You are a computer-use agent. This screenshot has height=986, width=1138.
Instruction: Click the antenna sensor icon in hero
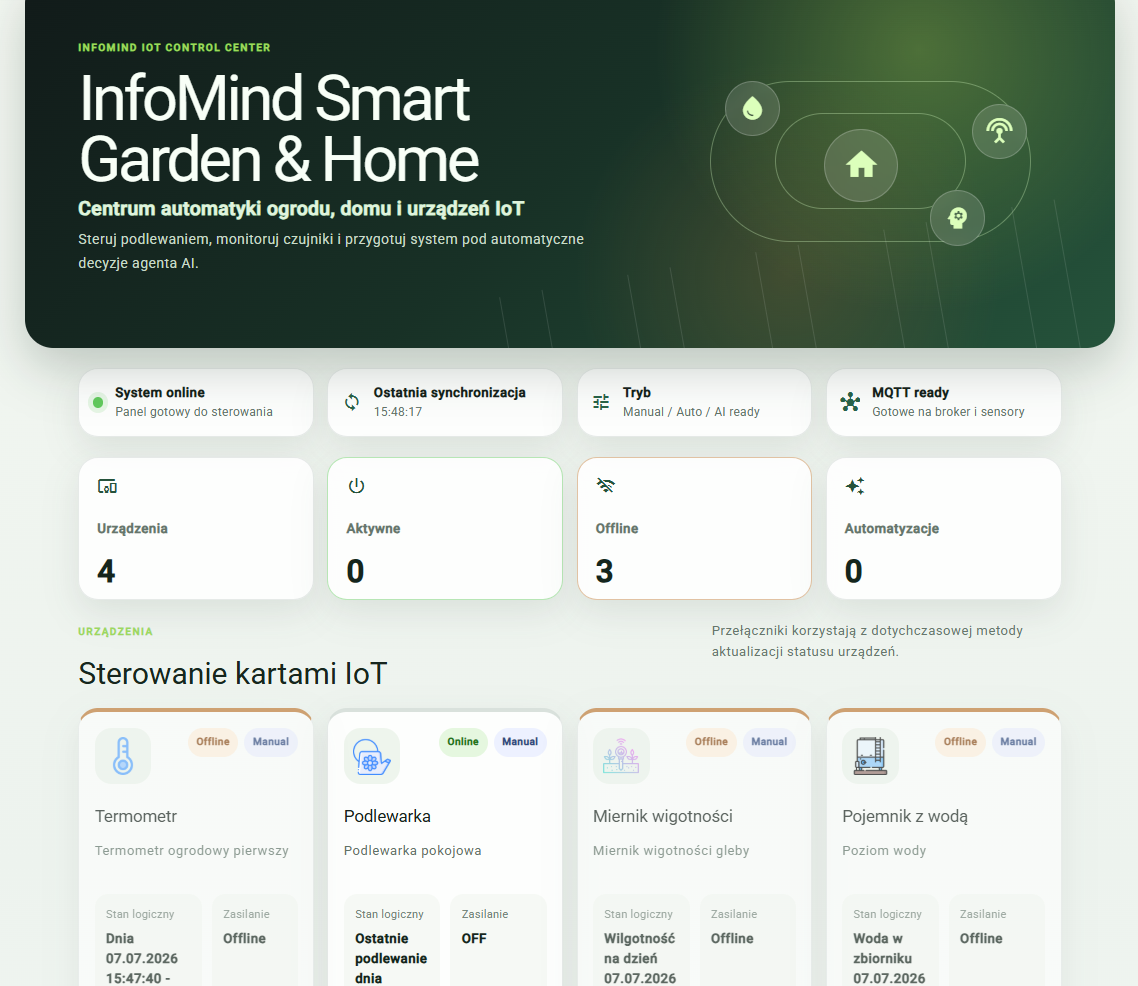click(x=999, y=131)
